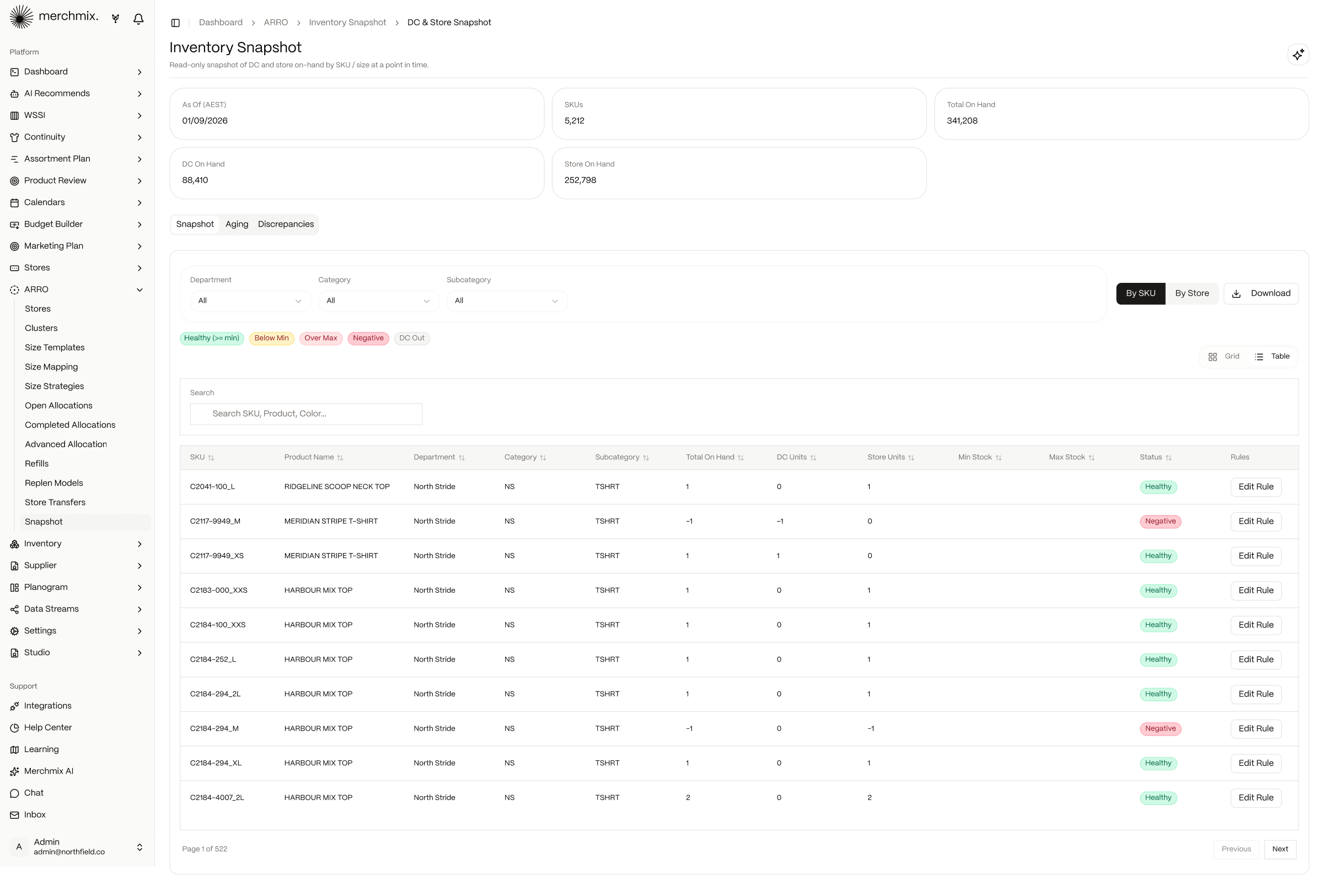Click SKU cell C2183-000_XXS

pyautogui.click(x=219, y=591)
